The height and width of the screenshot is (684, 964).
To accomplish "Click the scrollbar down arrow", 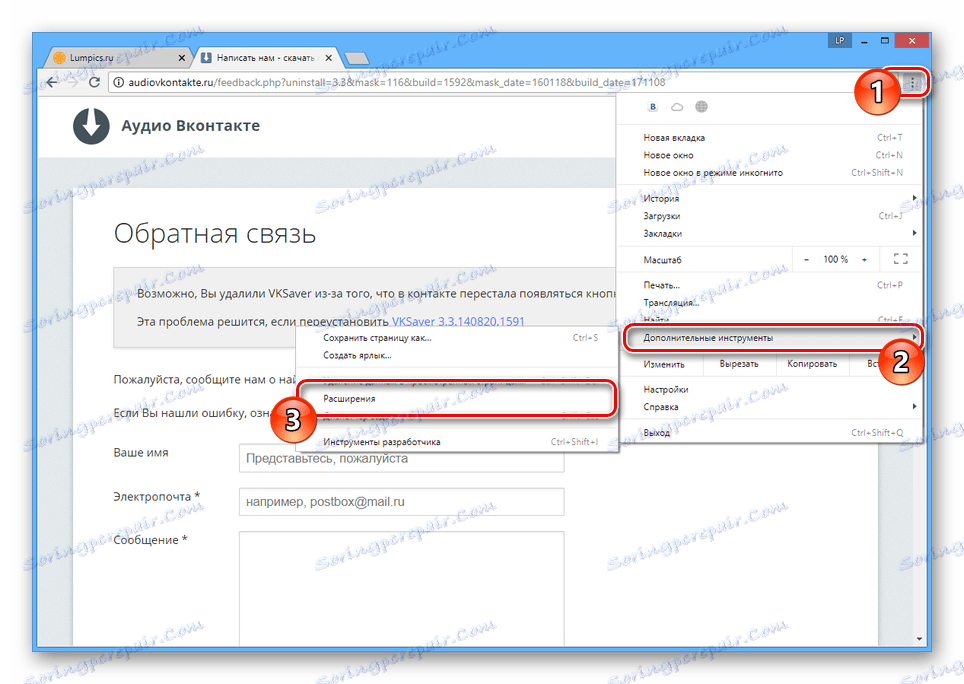I will pyautogui.click(x=919, y=639).
